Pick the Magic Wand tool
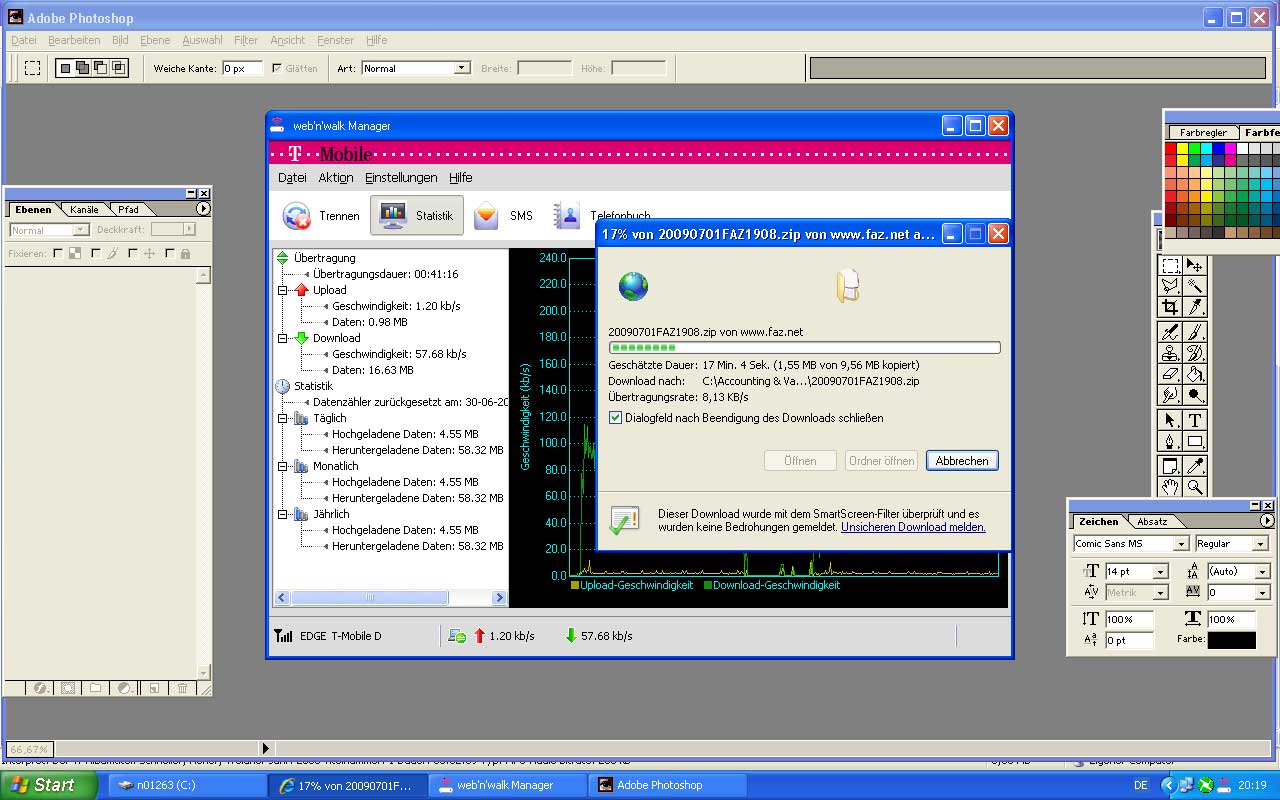 click(1194, 286)
